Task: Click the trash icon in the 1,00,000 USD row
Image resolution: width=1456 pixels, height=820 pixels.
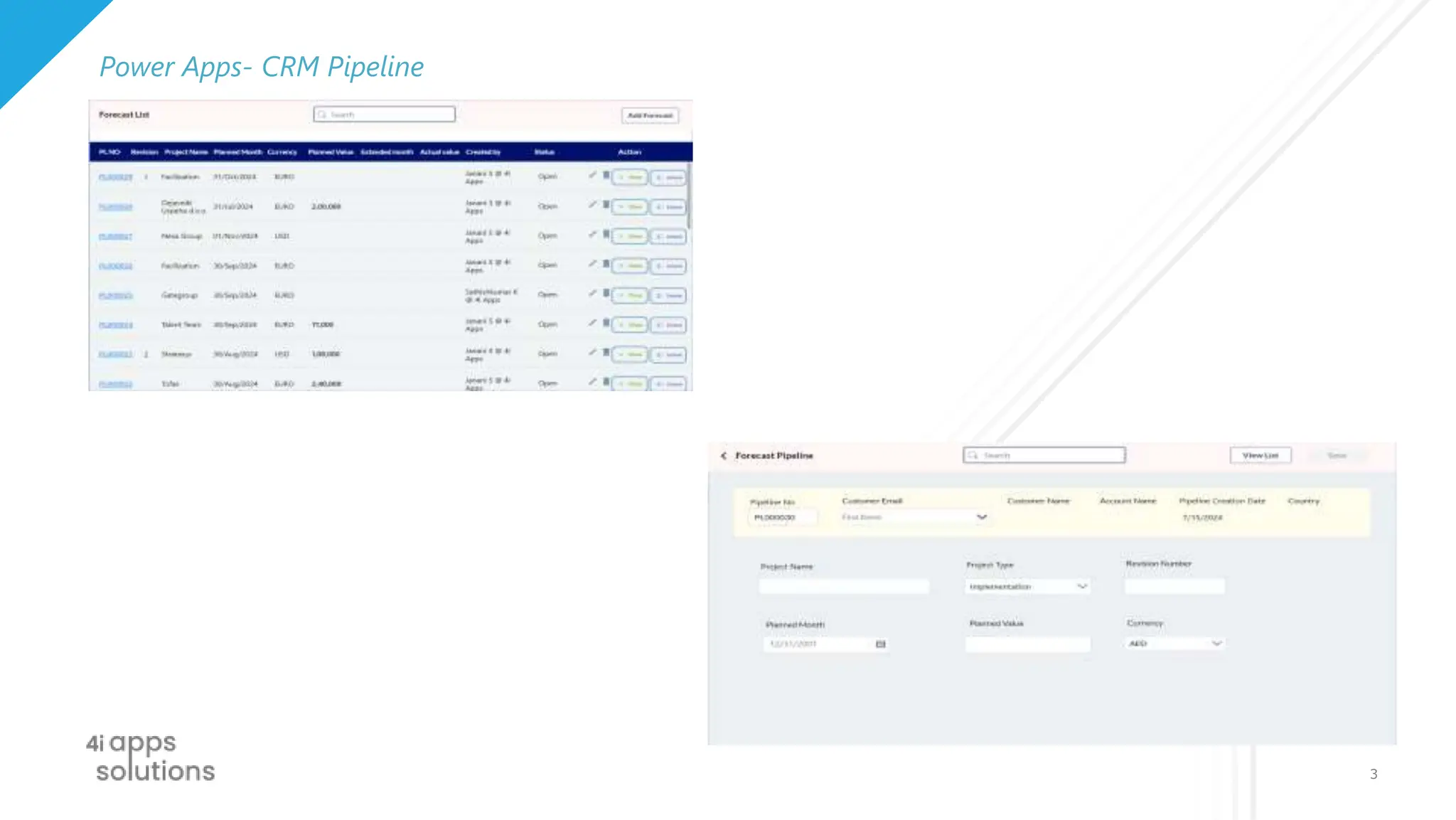Action: coord(606,352)
